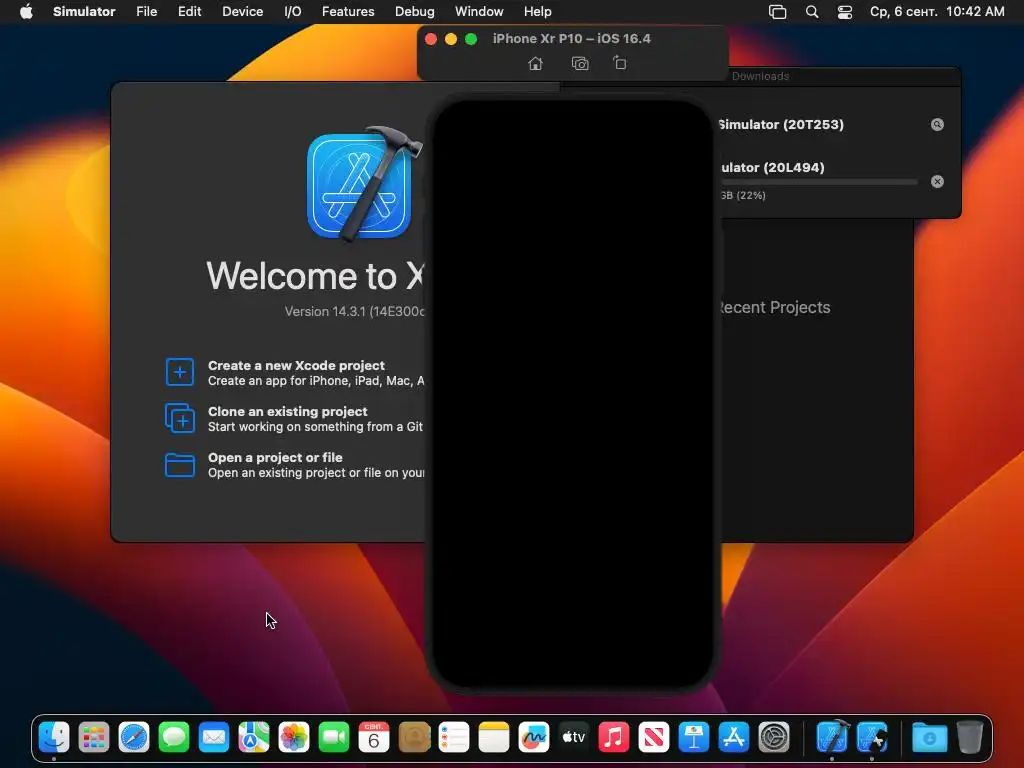
Task: Click the Simulator app icon in the Dock
Action: click(872, 738)
